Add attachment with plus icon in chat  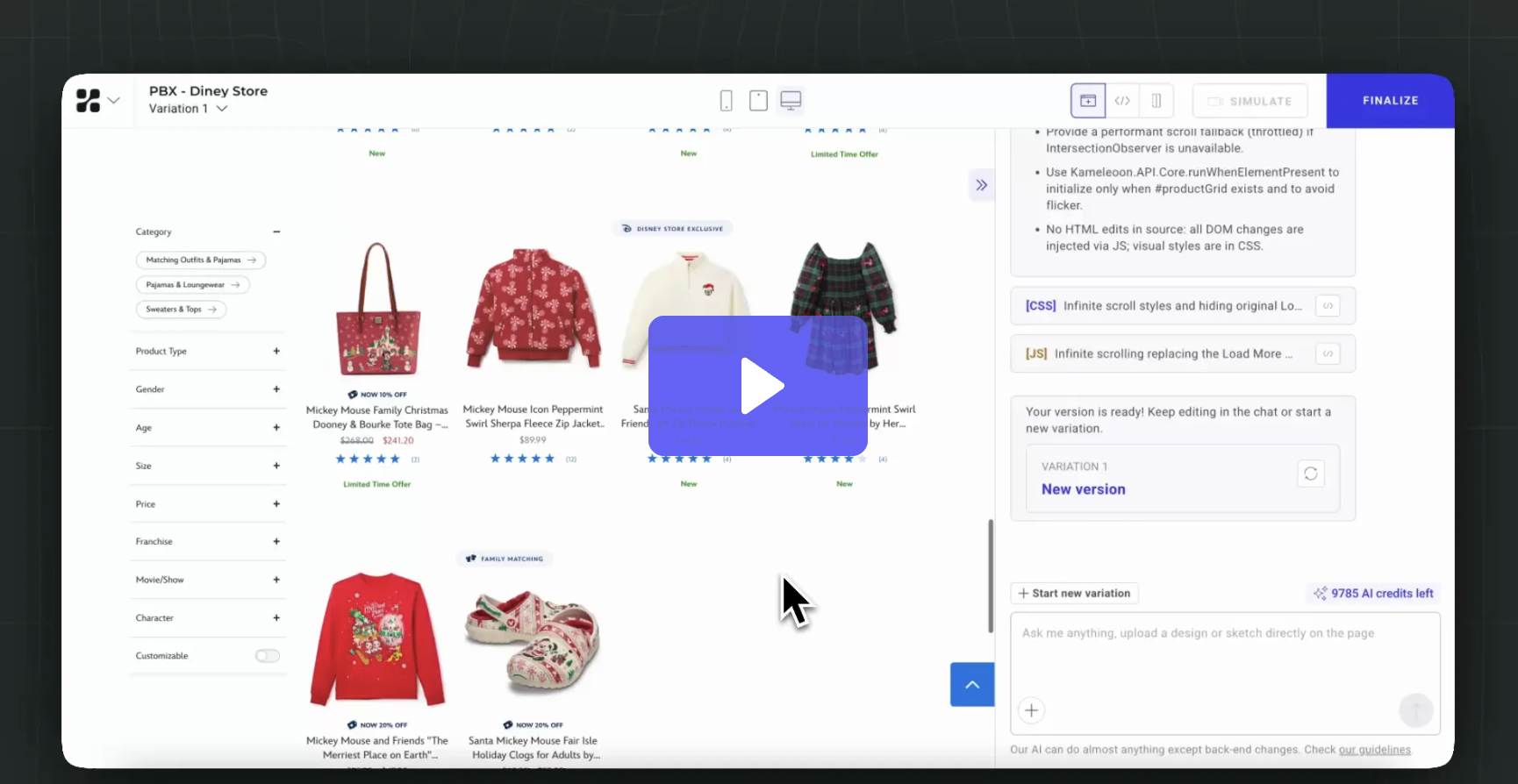[1032, 710]
